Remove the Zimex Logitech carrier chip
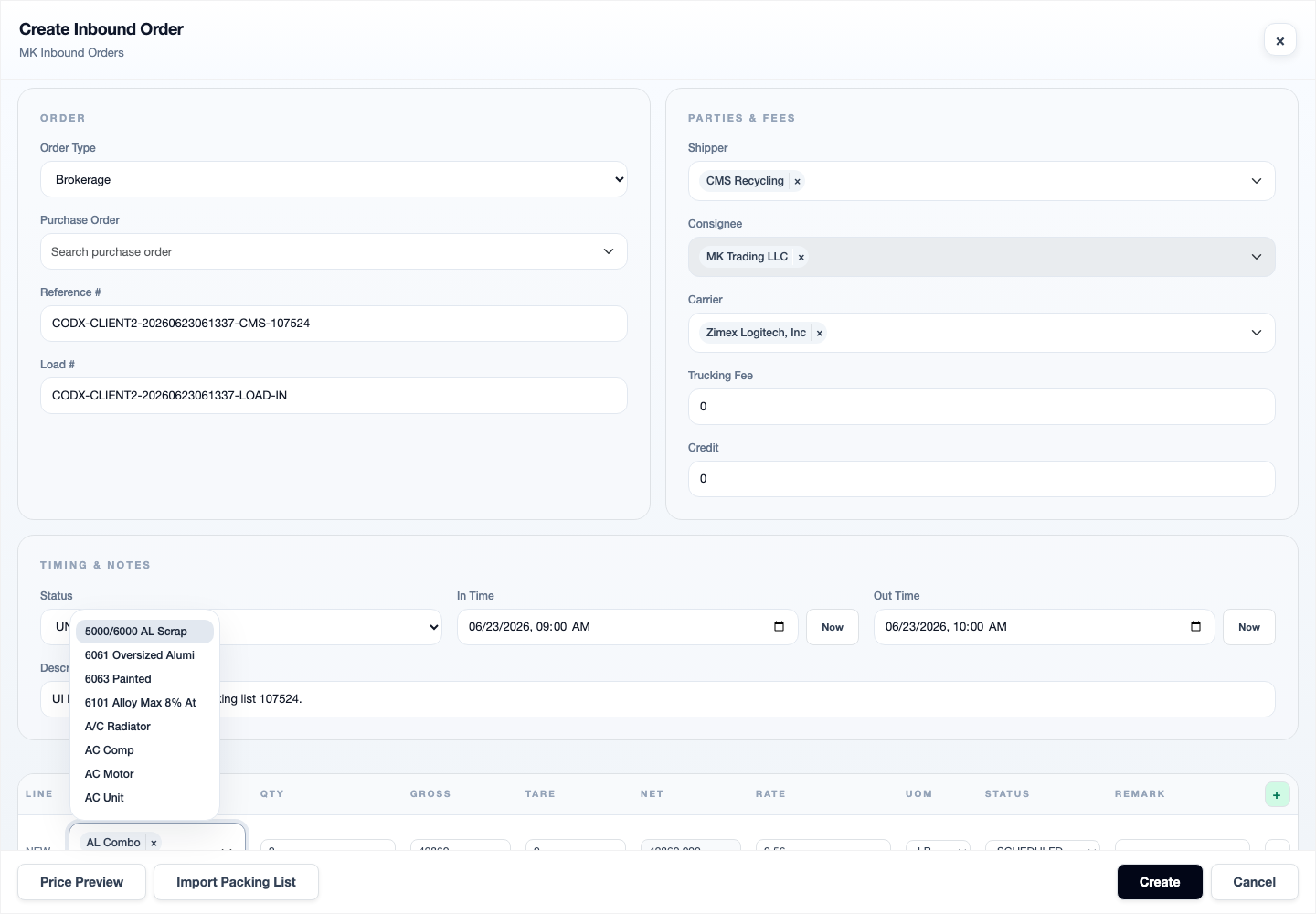Screen dimensions: 1316x914 820,333
